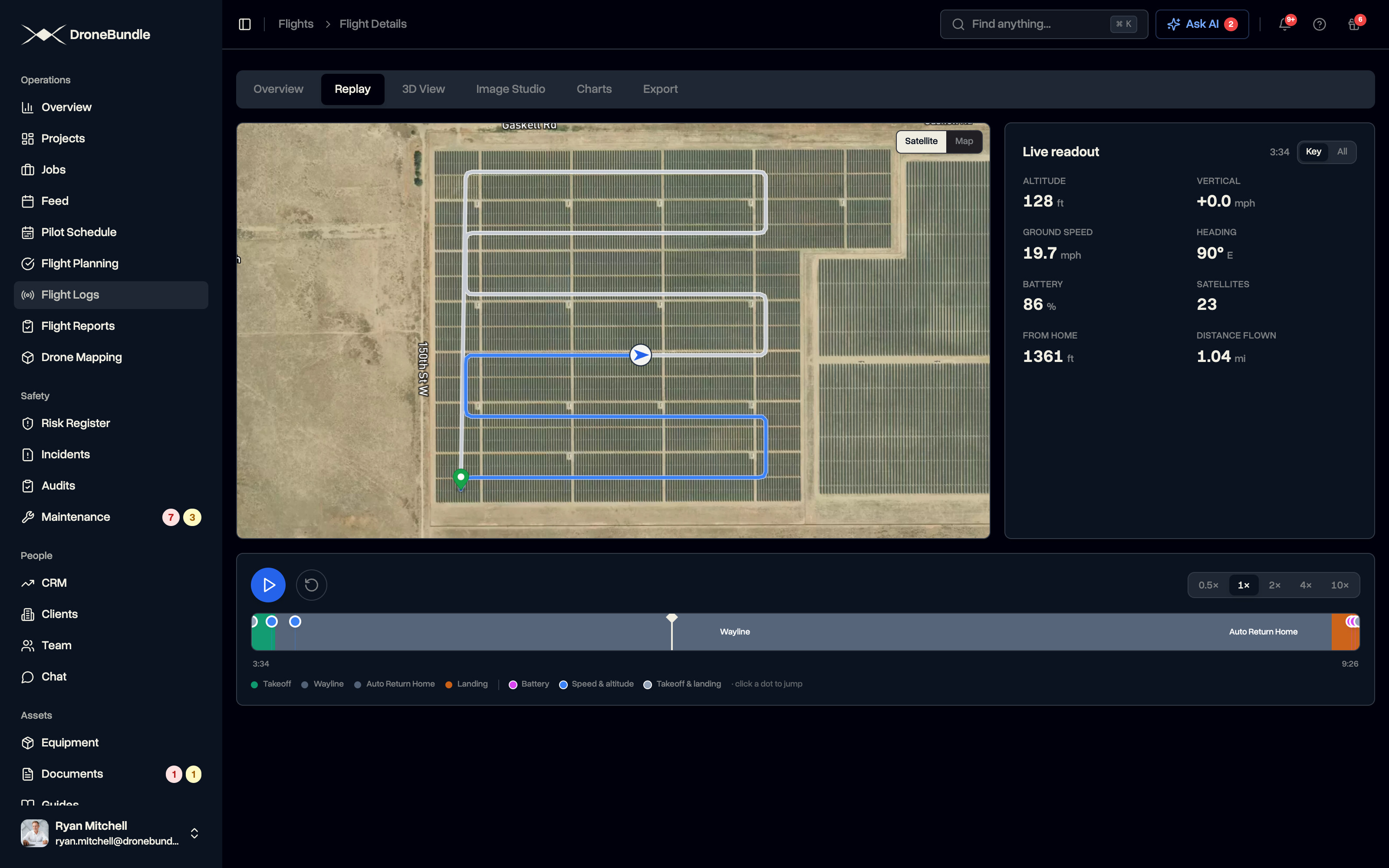Image resolution: width=1389 pixels, height=868 pixels.
Task: Show All readout values
Action: point(1341,152)
